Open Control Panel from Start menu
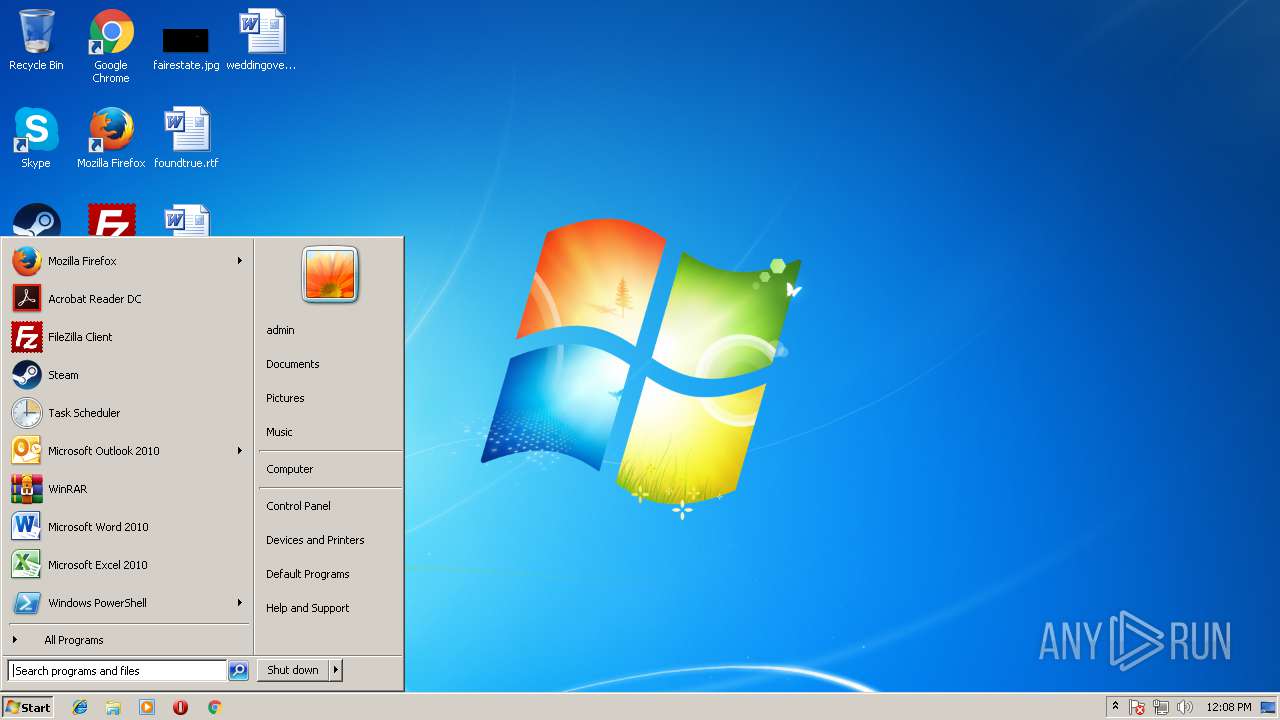Screen dimensions: 1280x720 point(330,506)
